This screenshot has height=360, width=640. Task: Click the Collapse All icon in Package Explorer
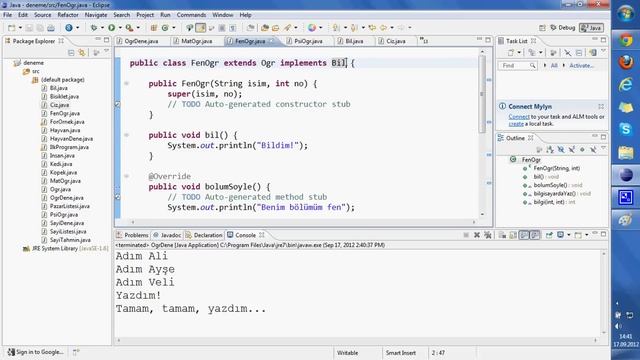click(x=71, y=53)
